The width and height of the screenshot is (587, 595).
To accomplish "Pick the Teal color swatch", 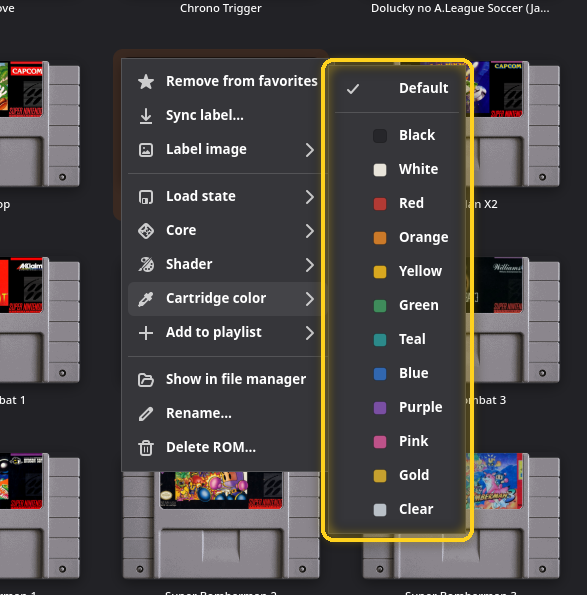I will point(380,340).
